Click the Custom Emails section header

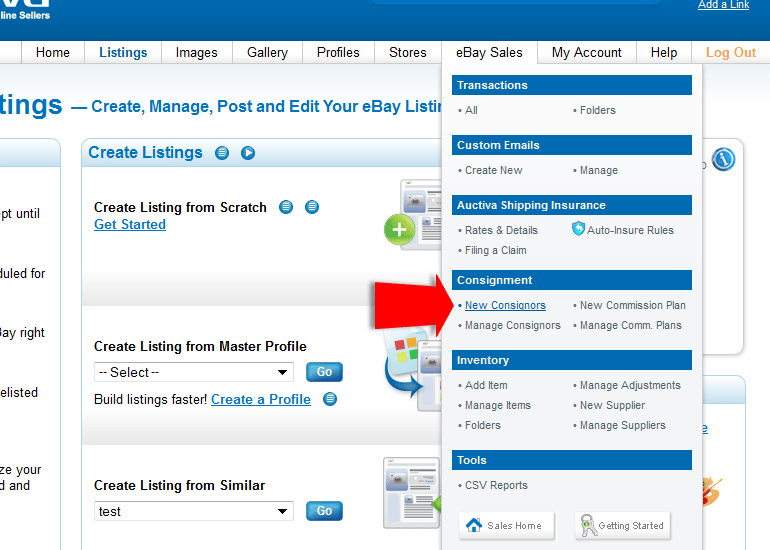[x=572, y=145]
